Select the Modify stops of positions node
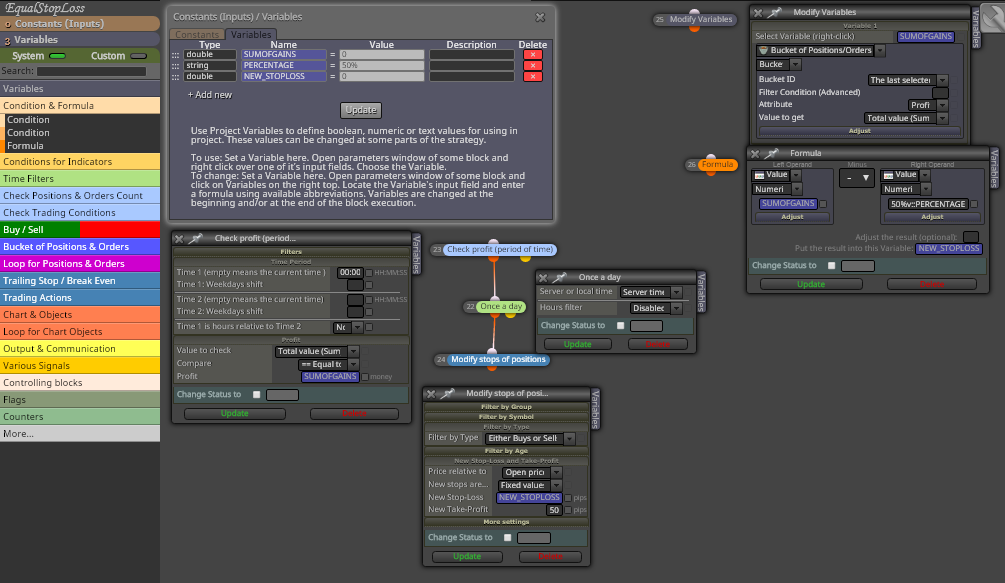Screen dimensions: 1005x583 point(498,360)
